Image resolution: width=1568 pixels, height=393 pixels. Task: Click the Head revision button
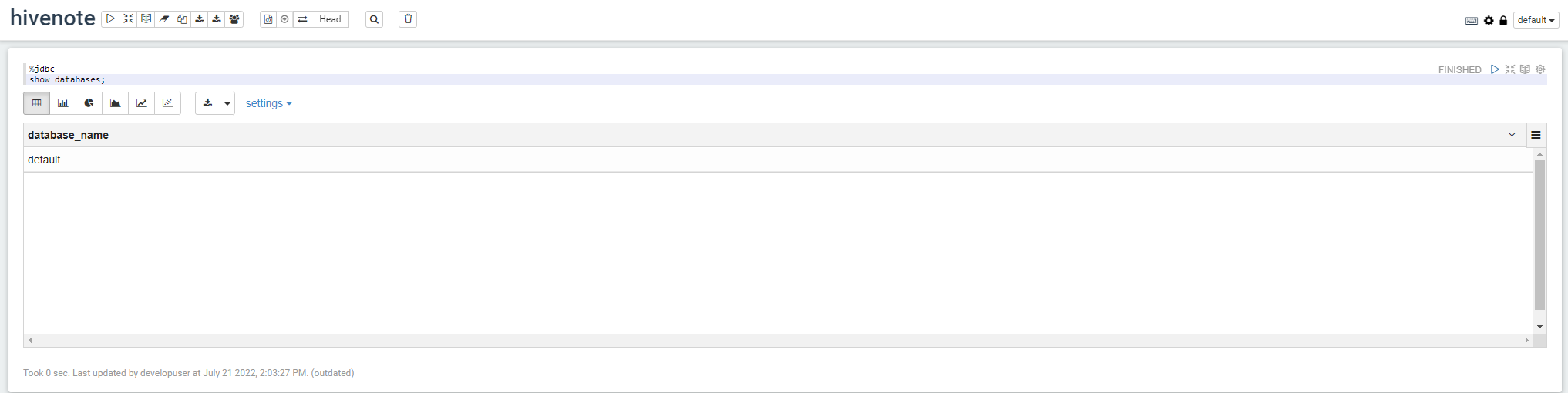click(330, 19)
